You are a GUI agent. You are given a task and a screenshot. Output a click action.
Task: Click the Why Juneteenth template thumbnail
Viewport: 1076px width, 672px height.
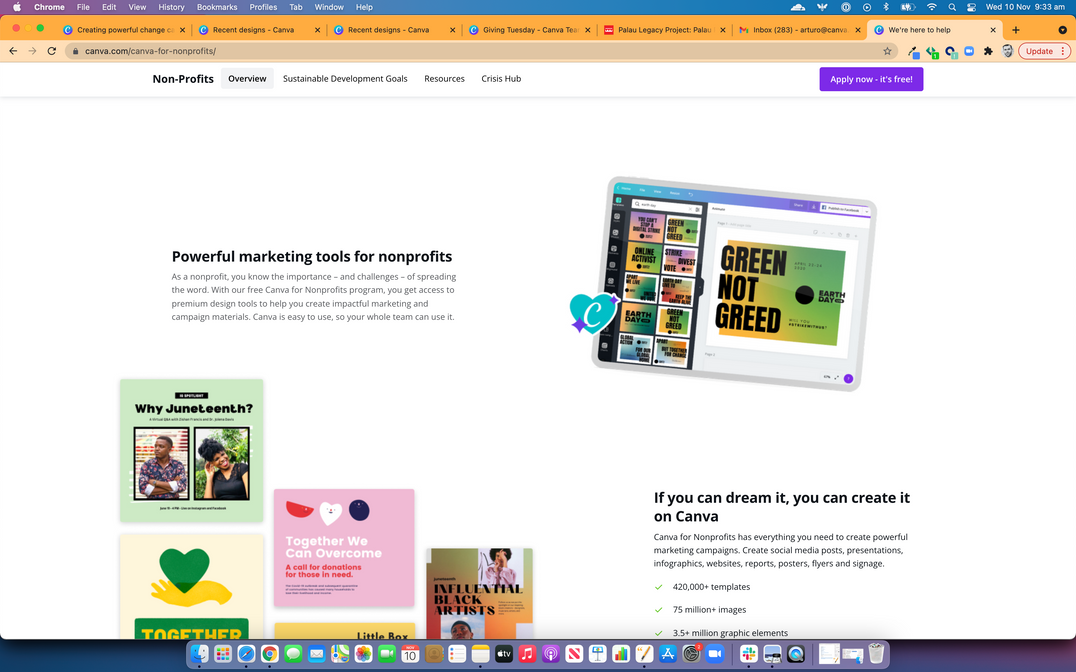click(x=192, y=450)
